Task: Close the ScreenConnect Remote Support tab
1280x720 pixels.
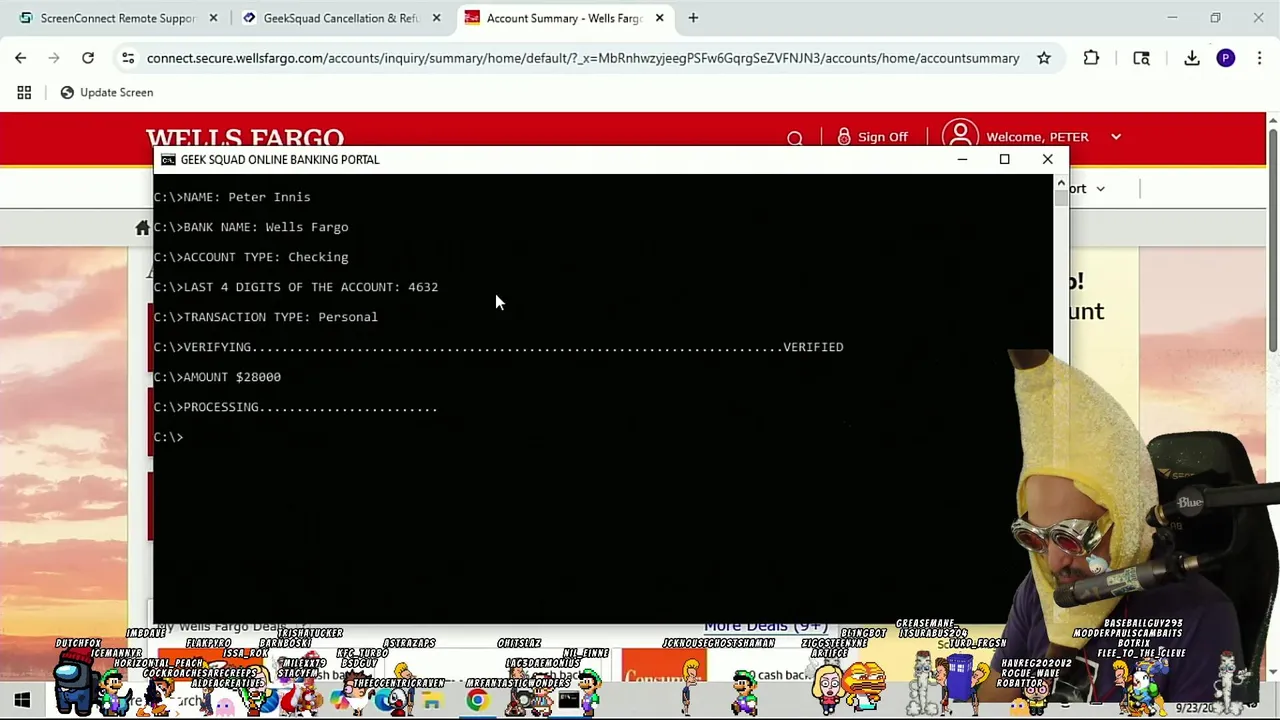Action: (x=213, y=18)
